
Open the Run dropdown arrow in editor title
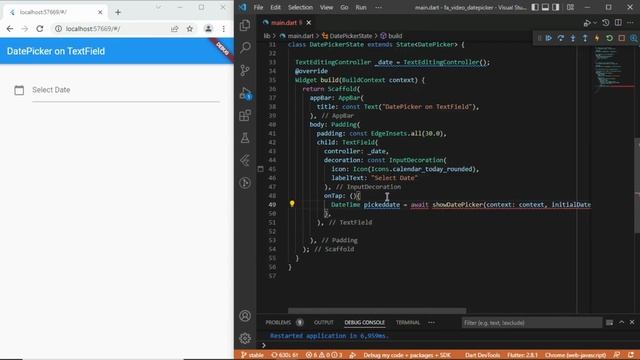[595, 23]
